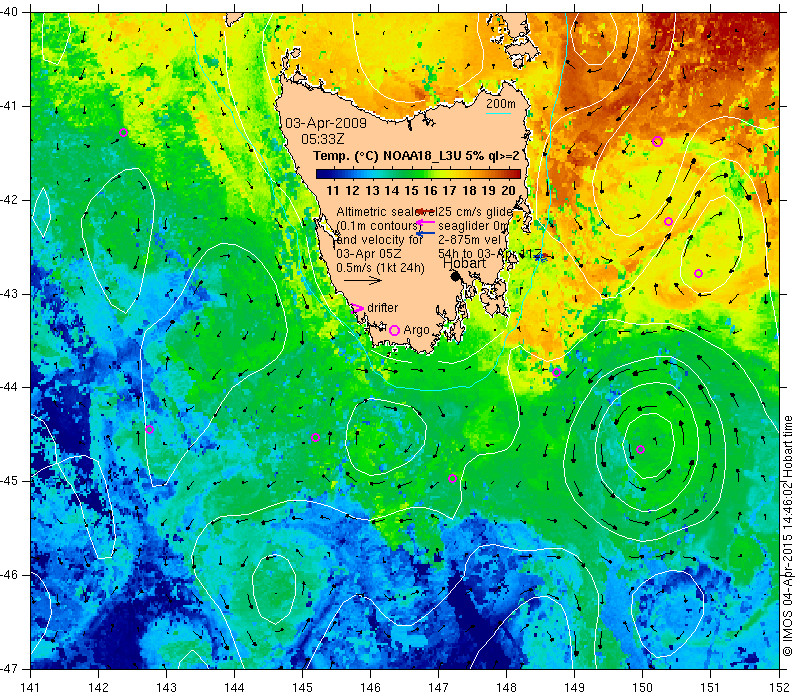Image resolution: width=800 pixels, height=700 pixels.
Task: Select Argo float marker near 148.7E 43.8S
Action: tap(557, 372)
